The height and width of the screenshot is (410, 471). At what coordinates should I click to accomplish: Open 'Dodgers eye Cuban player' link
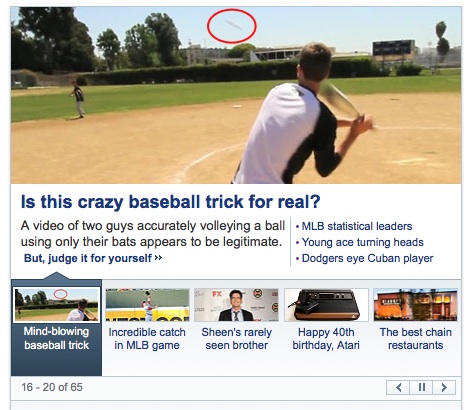click(x=367, y=258)
